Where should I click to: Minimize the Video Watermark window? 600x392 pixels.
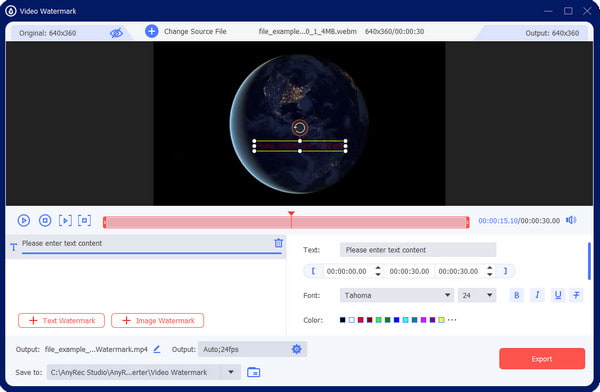[x=548, y=11]
